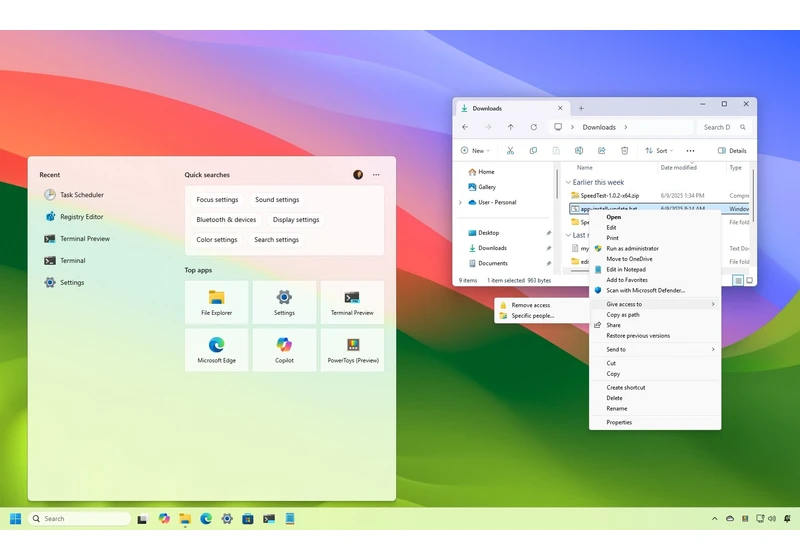
Task: Click the Color settings quick search
Action: [217, 240]
